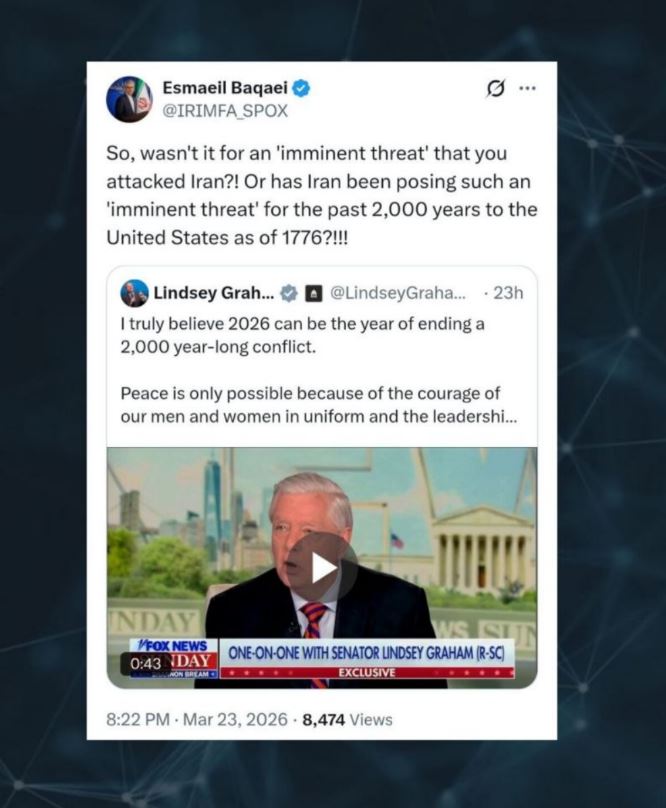Click Lindsey Graham's verified badge
This screenshot has width=666, height=808.
point(289,293)
